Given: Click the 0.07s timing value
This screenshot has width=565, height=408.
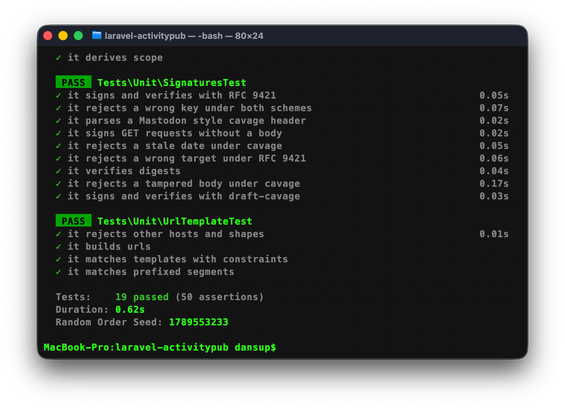Looking at the screenshot, I should pos(494,108).
